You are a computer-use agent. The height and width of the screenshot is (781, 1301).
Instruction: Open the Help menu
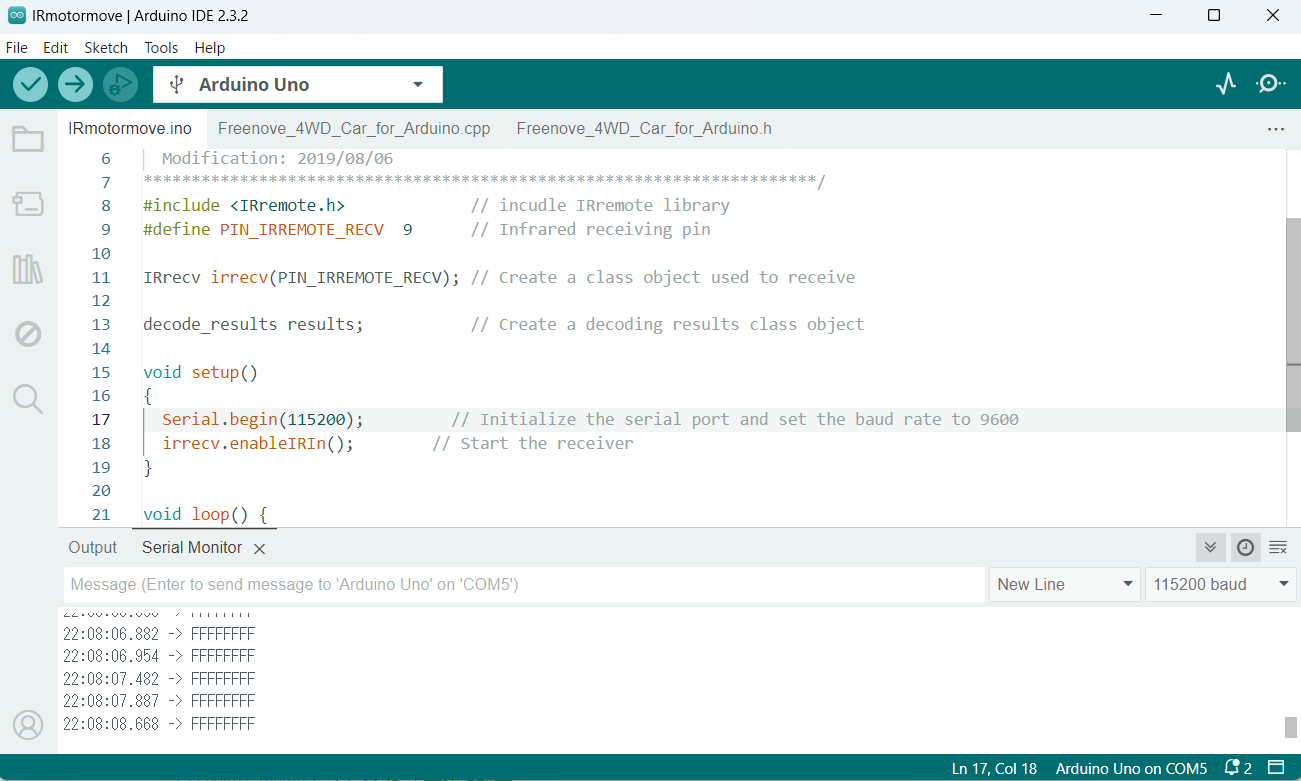pos(210,47)
